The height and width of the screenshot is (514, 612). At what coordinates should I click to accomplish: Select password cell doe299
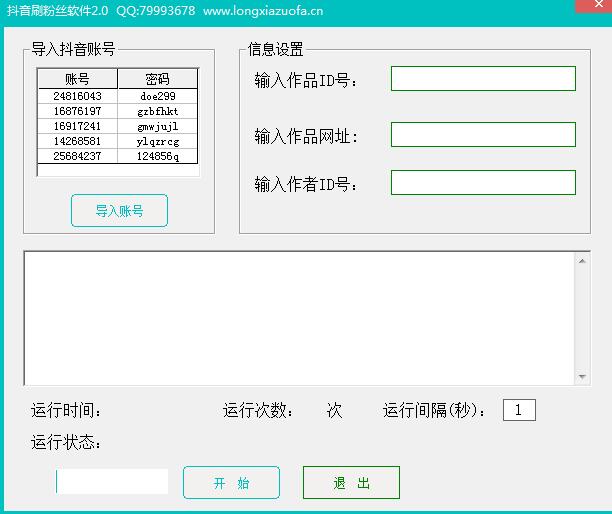pos(158,96)
